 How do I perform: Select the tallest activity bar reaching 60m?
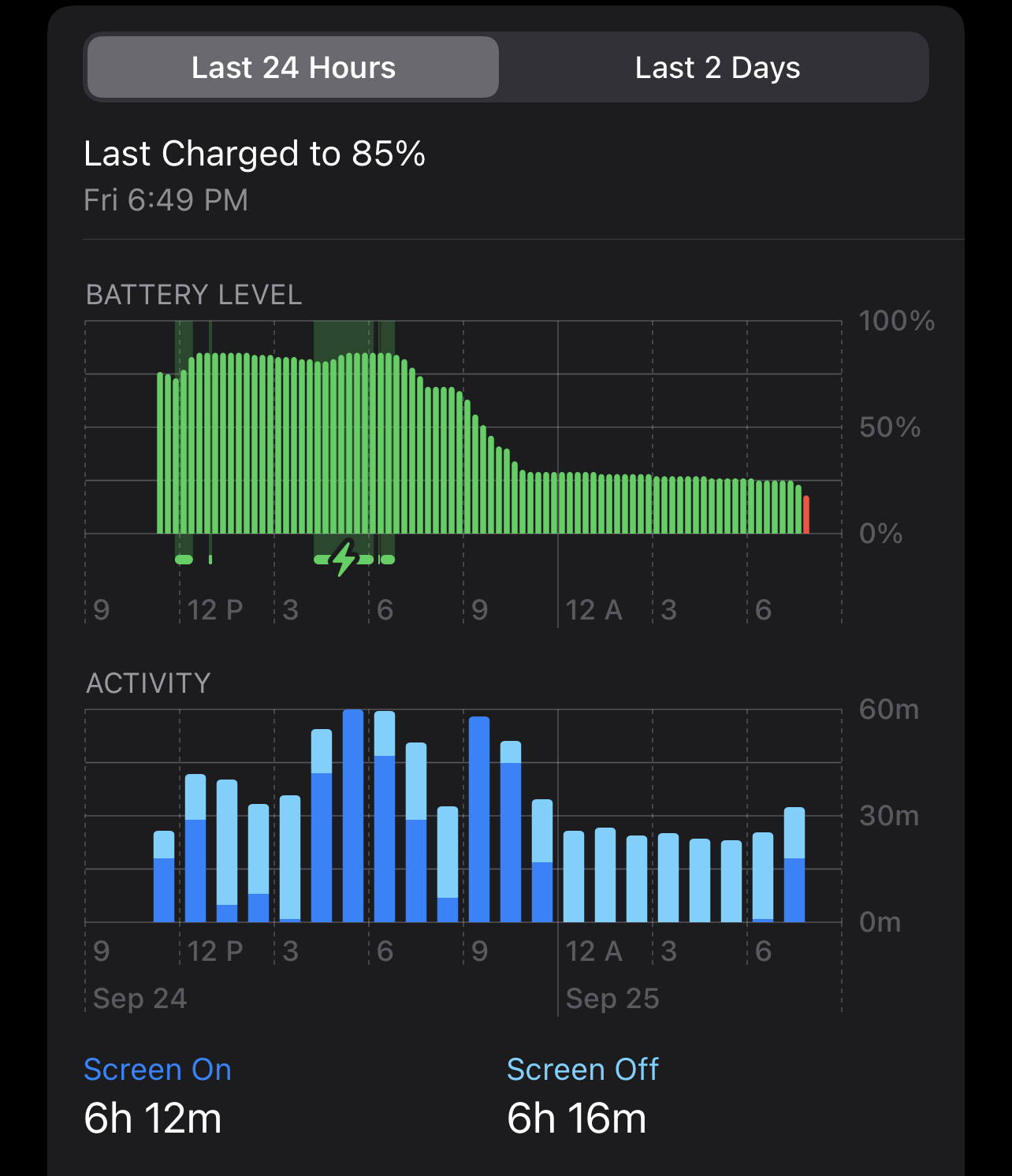pos(353,815)
